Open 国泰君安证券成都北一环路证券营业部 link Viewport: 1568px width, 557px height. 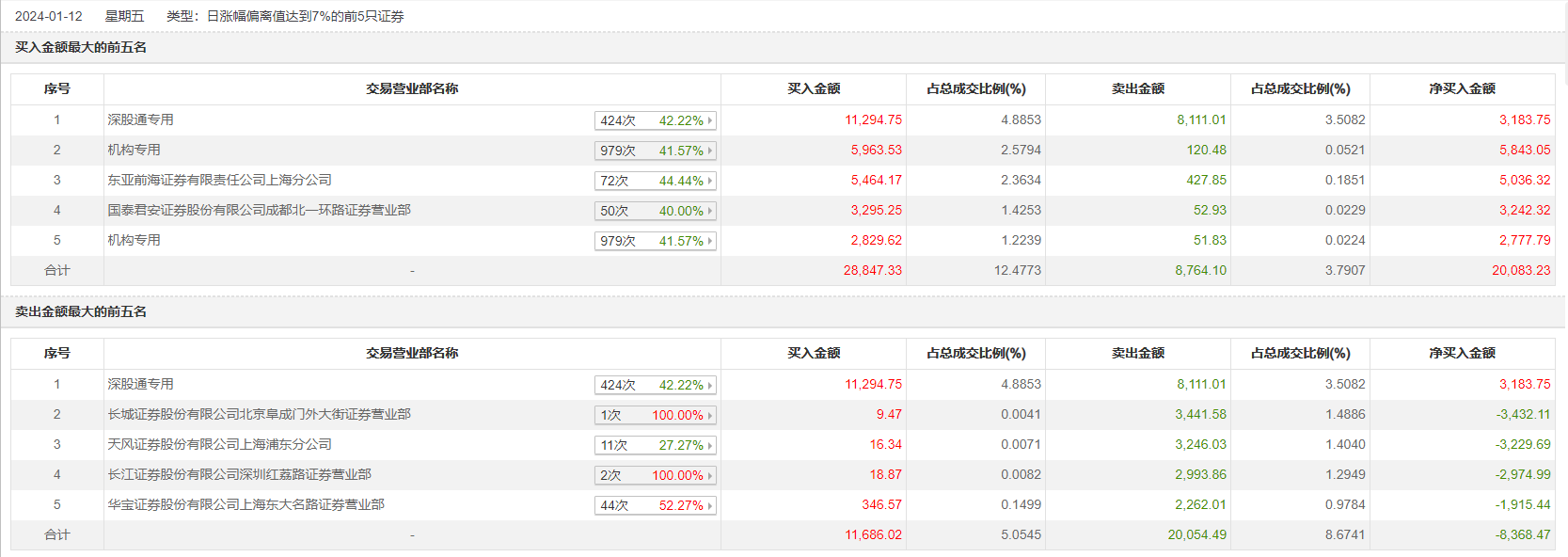[259, 210]
